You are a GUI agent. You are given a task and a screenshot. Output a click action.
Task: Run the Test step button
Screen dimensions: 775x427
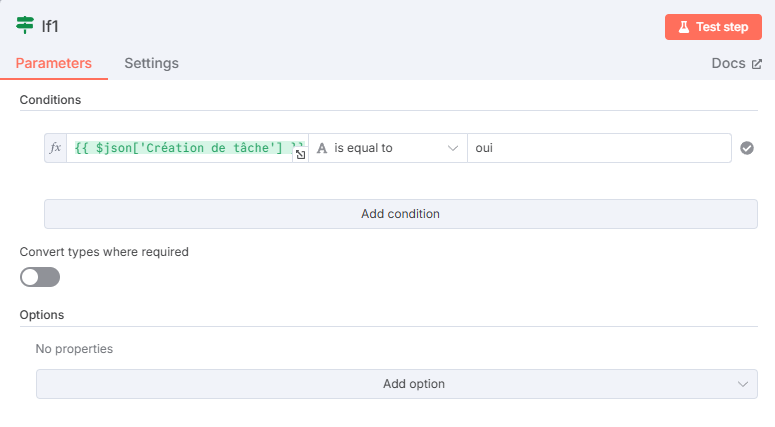[x=713, y=27]
